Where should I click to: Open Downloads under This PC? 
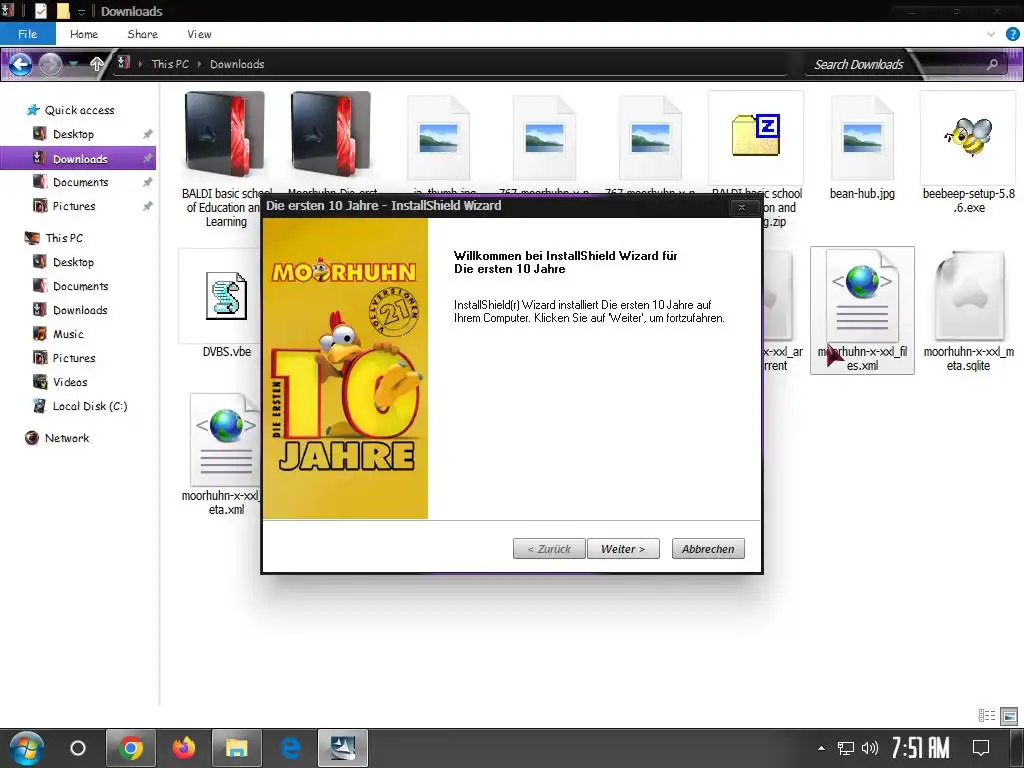coord(80,310)
